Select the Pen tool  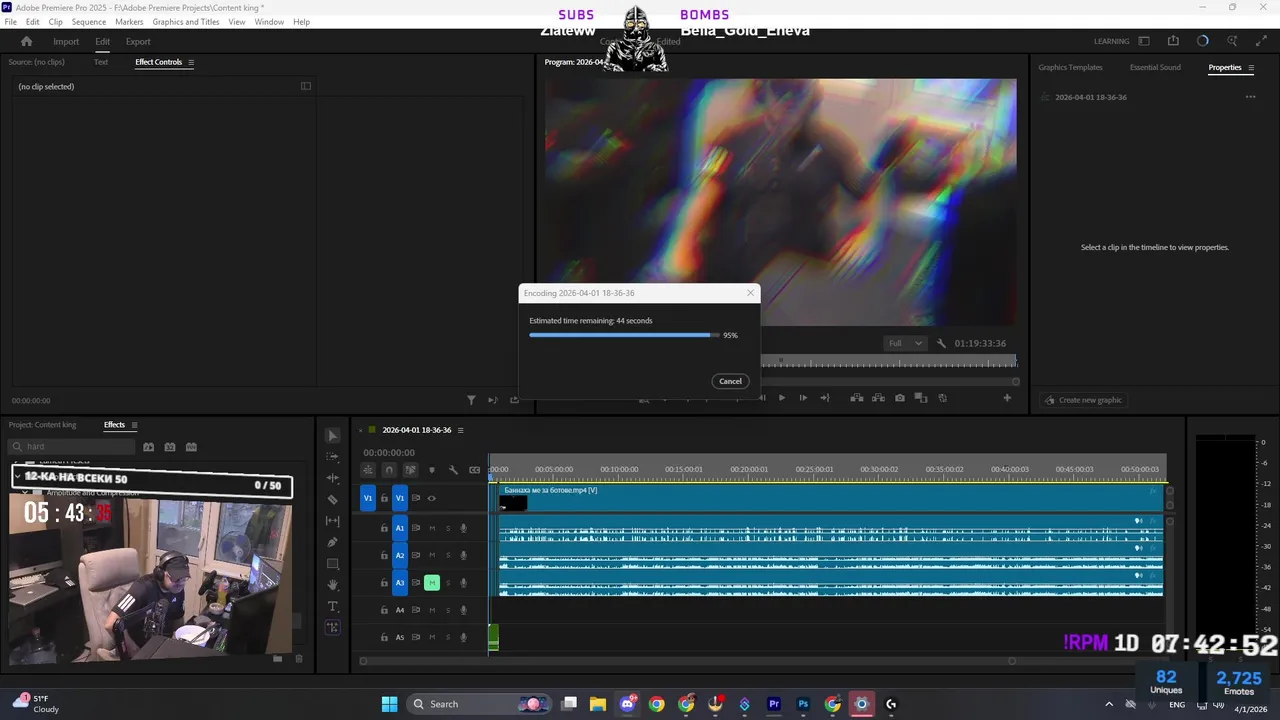[333, 542]
